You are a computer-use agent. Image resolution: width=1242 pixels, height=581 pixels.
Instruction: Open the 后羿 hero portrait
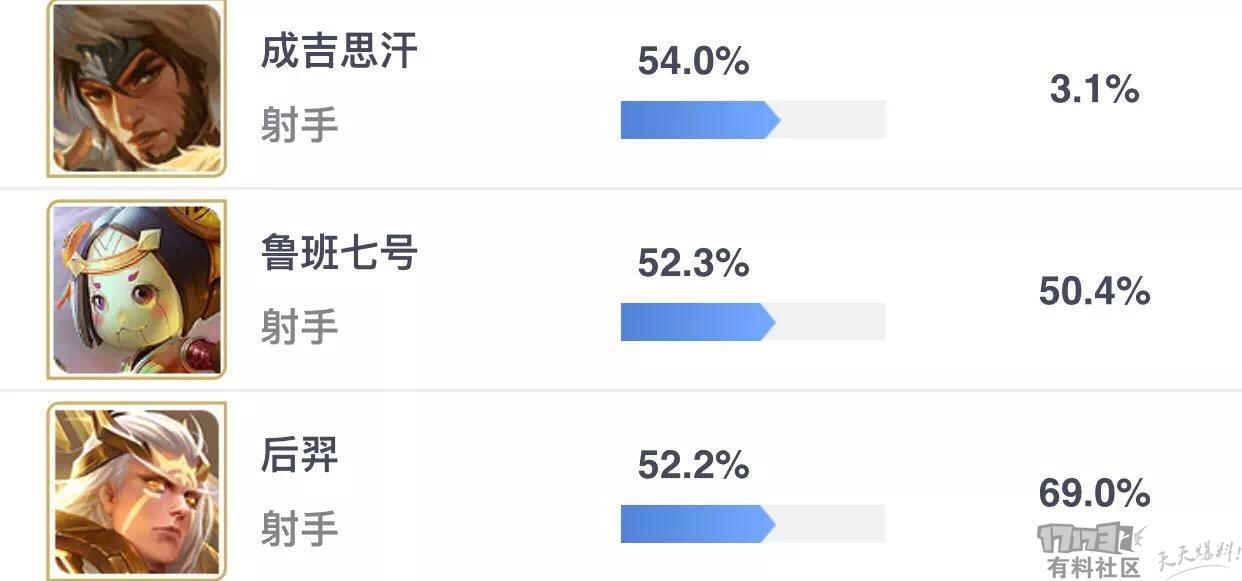point(137,491)
